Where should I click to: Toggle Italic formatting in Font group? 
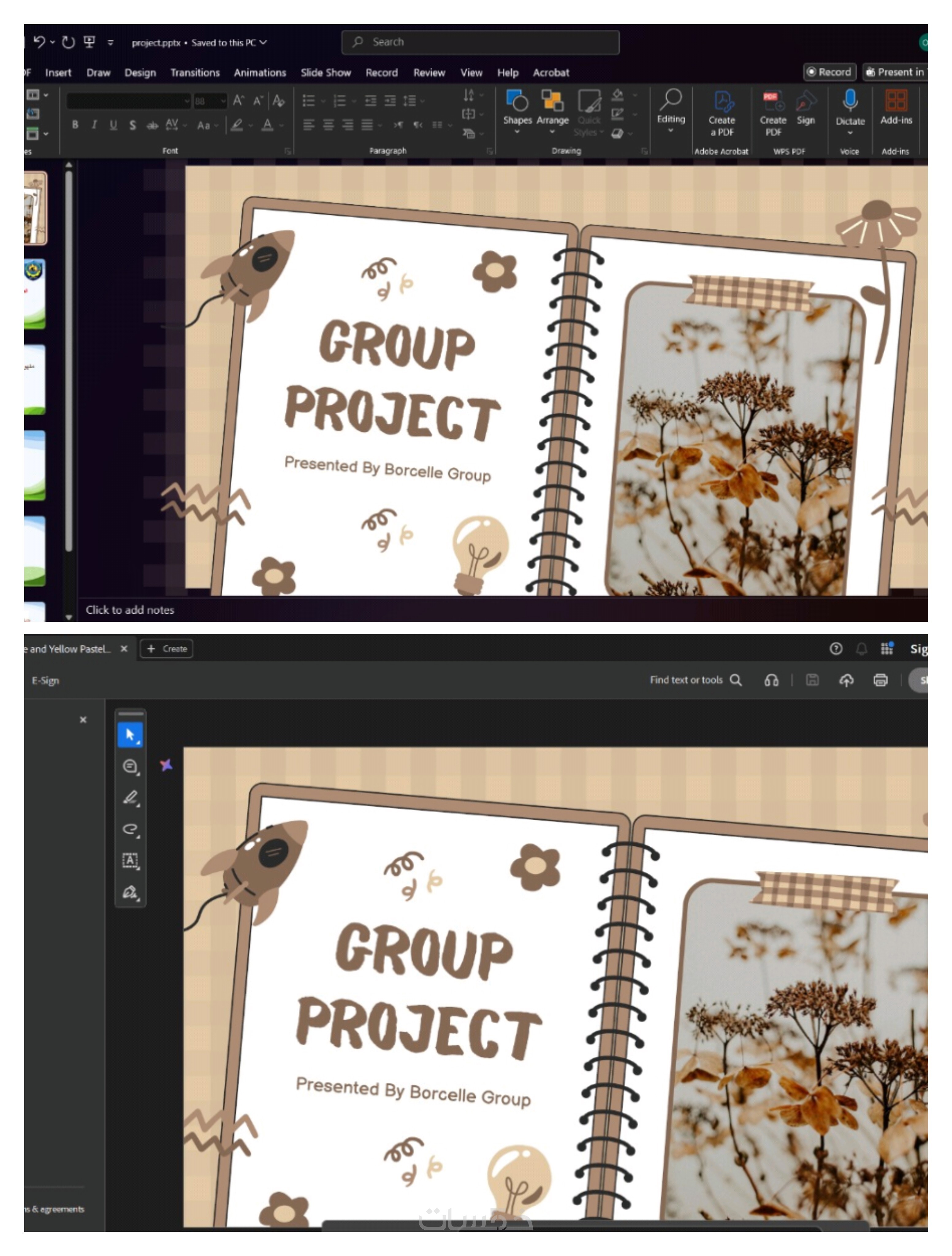[94, 125]
